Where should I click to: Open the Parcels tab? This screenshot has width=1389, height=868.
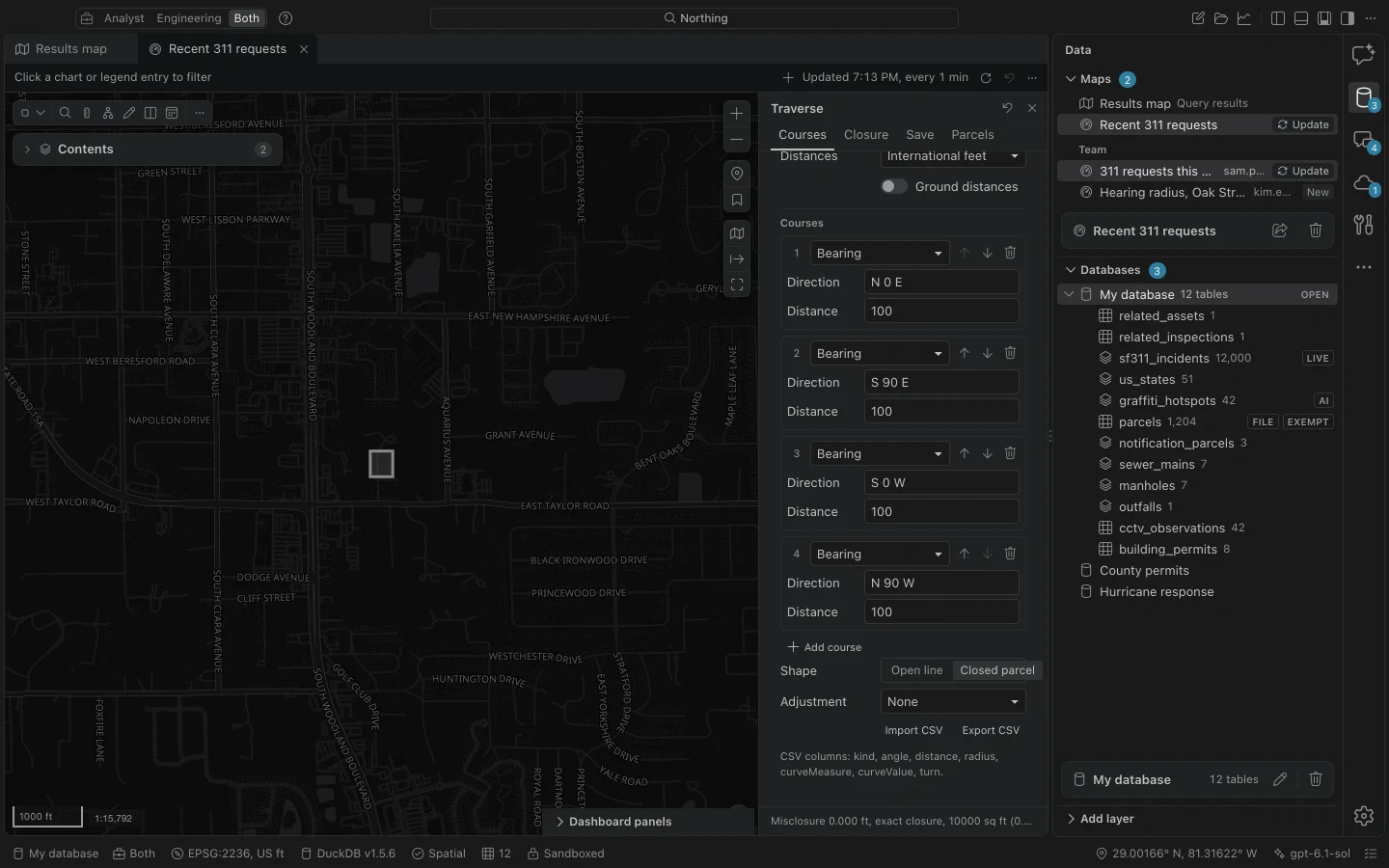972,135
